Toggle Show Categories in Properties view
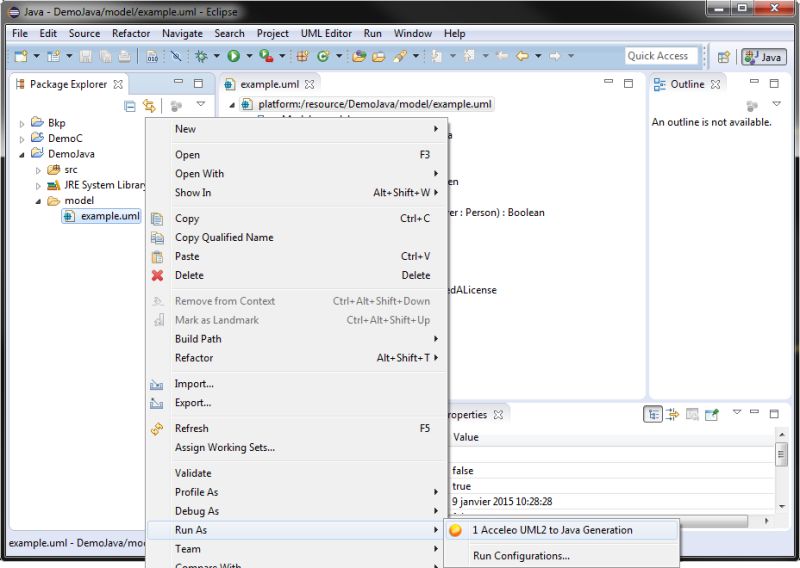Screen dimensions: 800x568 point(653,414)
